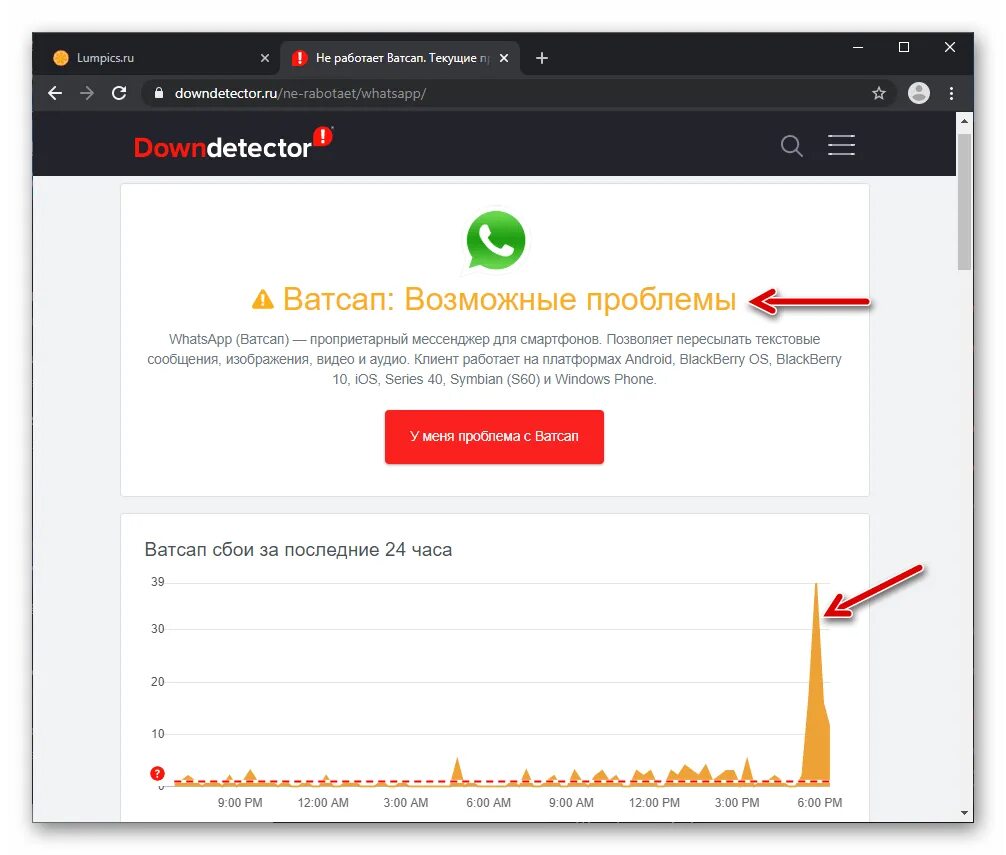Open Chrome's three-dot menu
Viewport: 1006px width, 855px height.
coord(951,93)
